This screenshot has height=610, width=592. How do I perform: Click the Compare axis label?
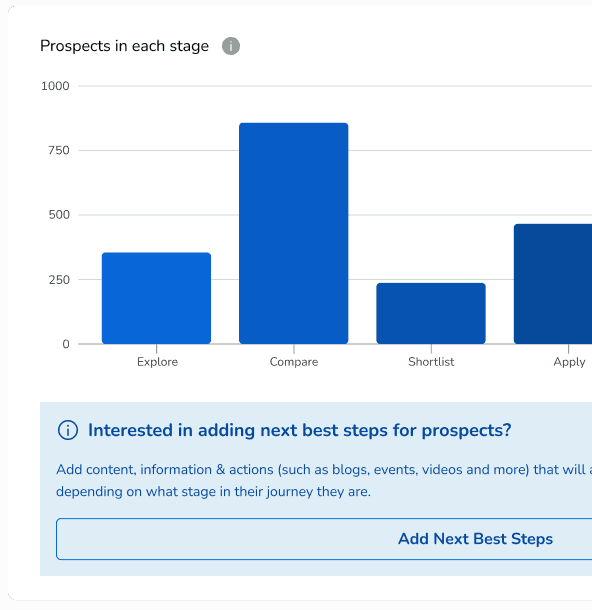point(294,362)
